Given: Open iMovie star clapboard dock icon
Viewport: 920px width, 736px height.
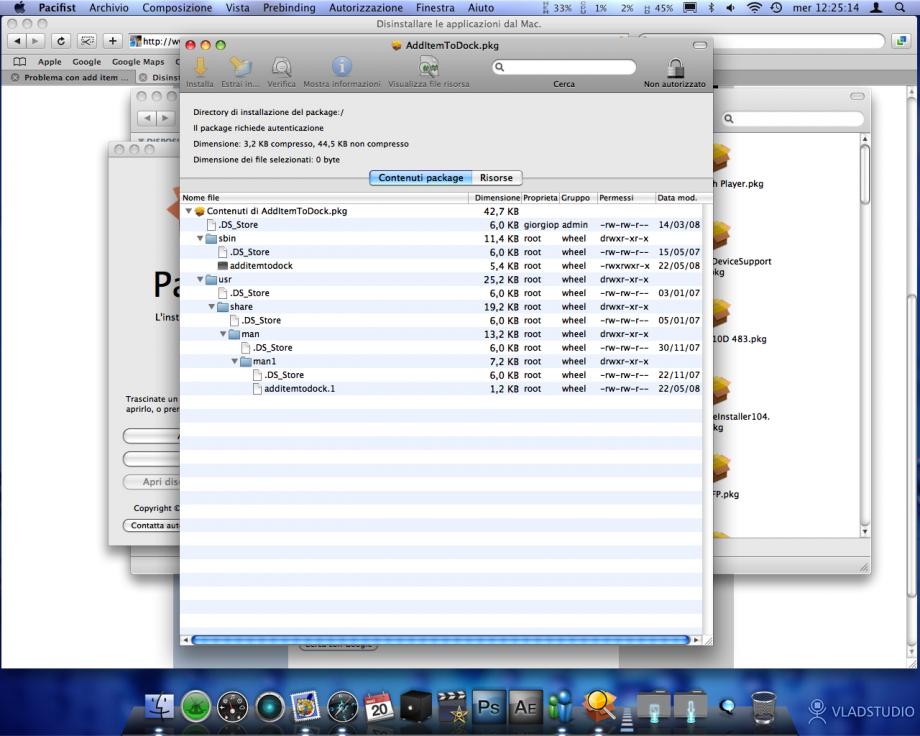Looking at the screenshot, I should [452, 707].
